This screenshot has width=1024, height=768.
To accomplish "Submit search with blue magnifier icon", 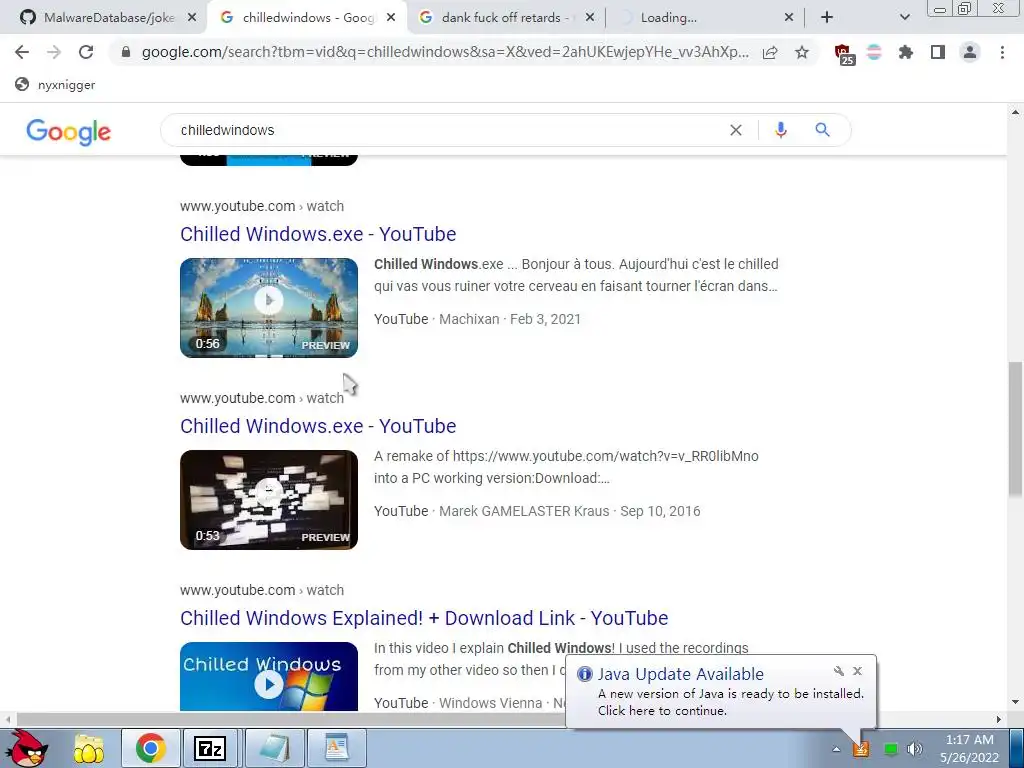I will click(x=822, y=130).
